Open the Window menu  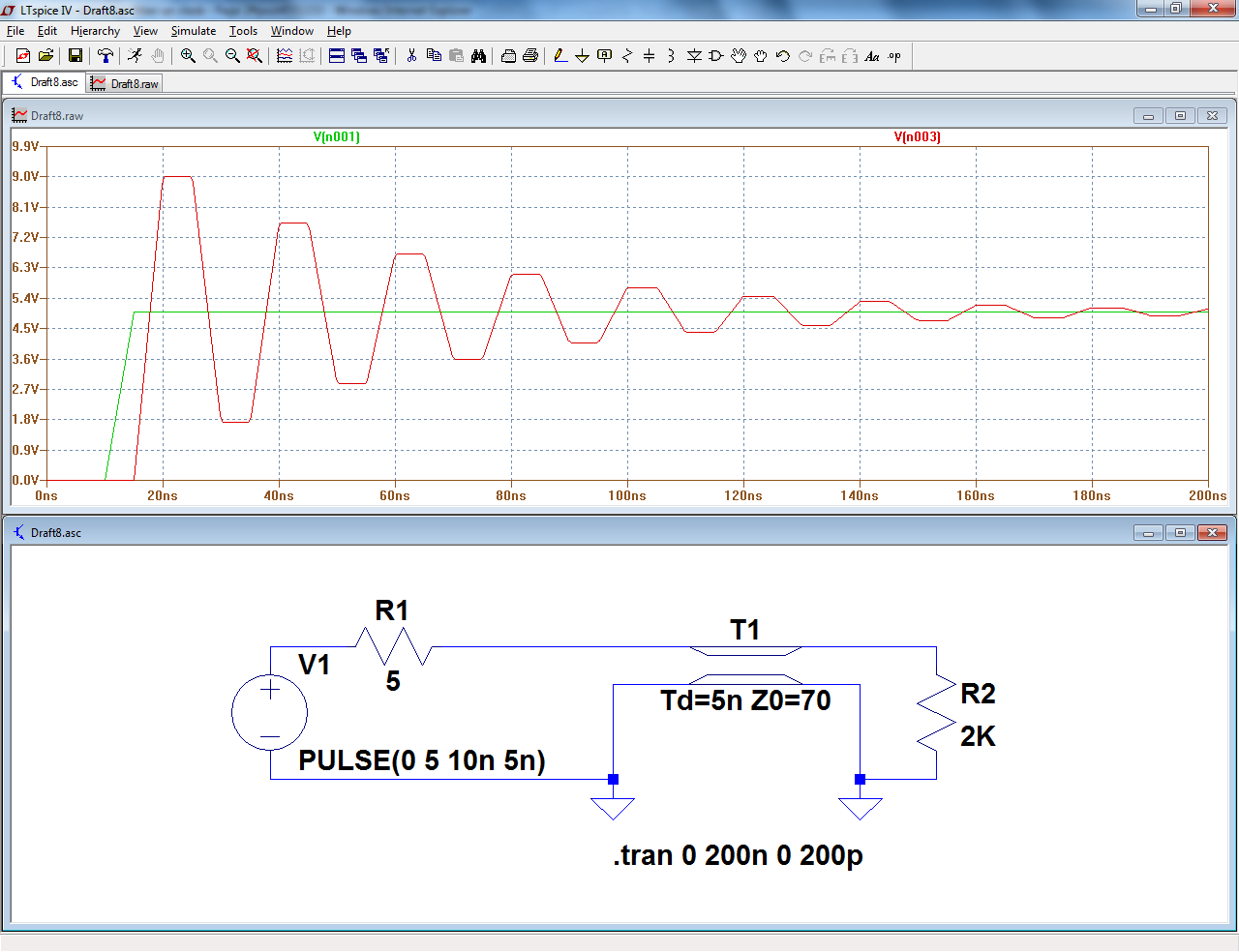click(x=292, y=31)
